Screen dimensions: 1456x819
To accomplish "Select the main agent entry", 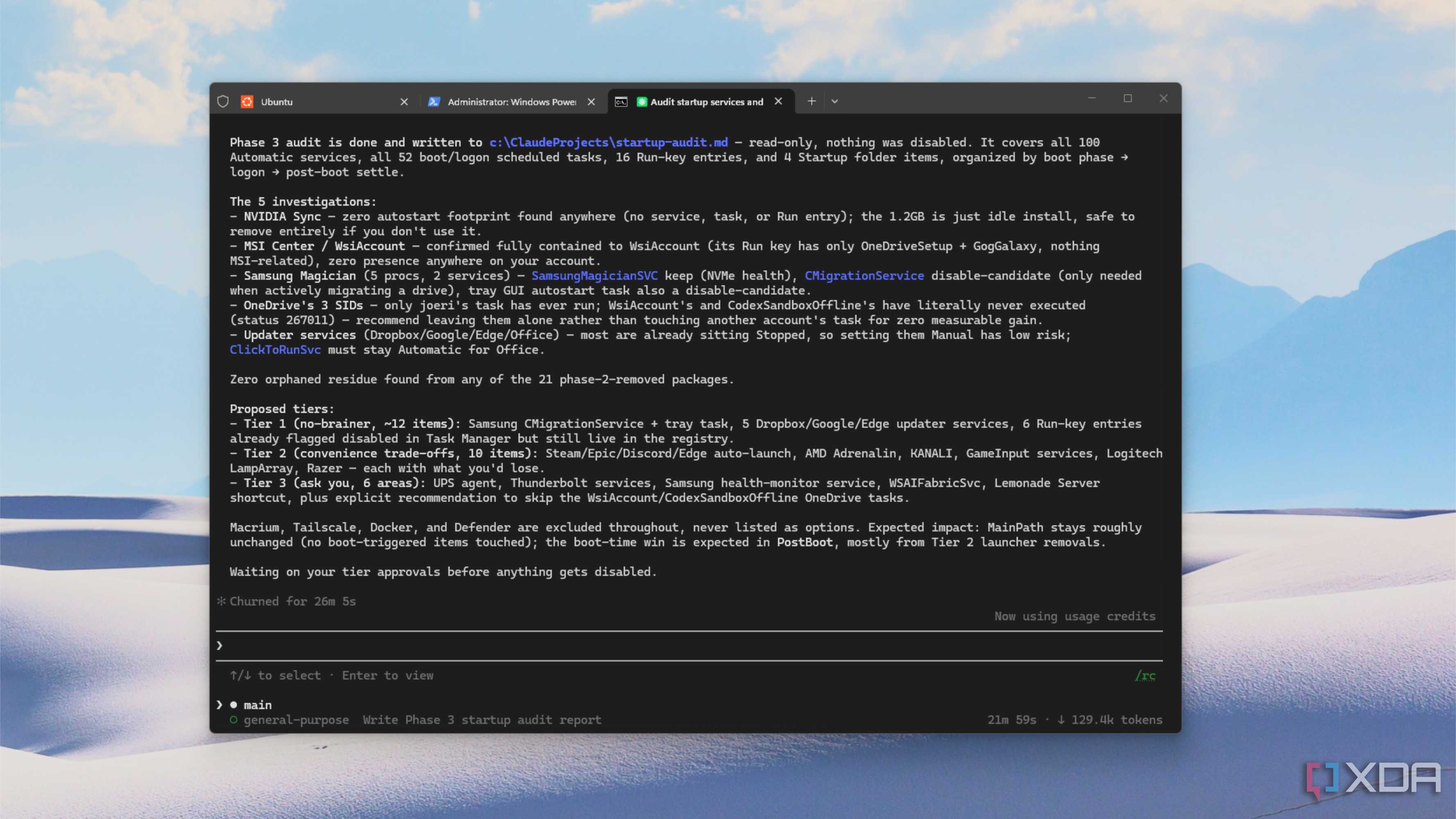I will click(x=258, y=705).
